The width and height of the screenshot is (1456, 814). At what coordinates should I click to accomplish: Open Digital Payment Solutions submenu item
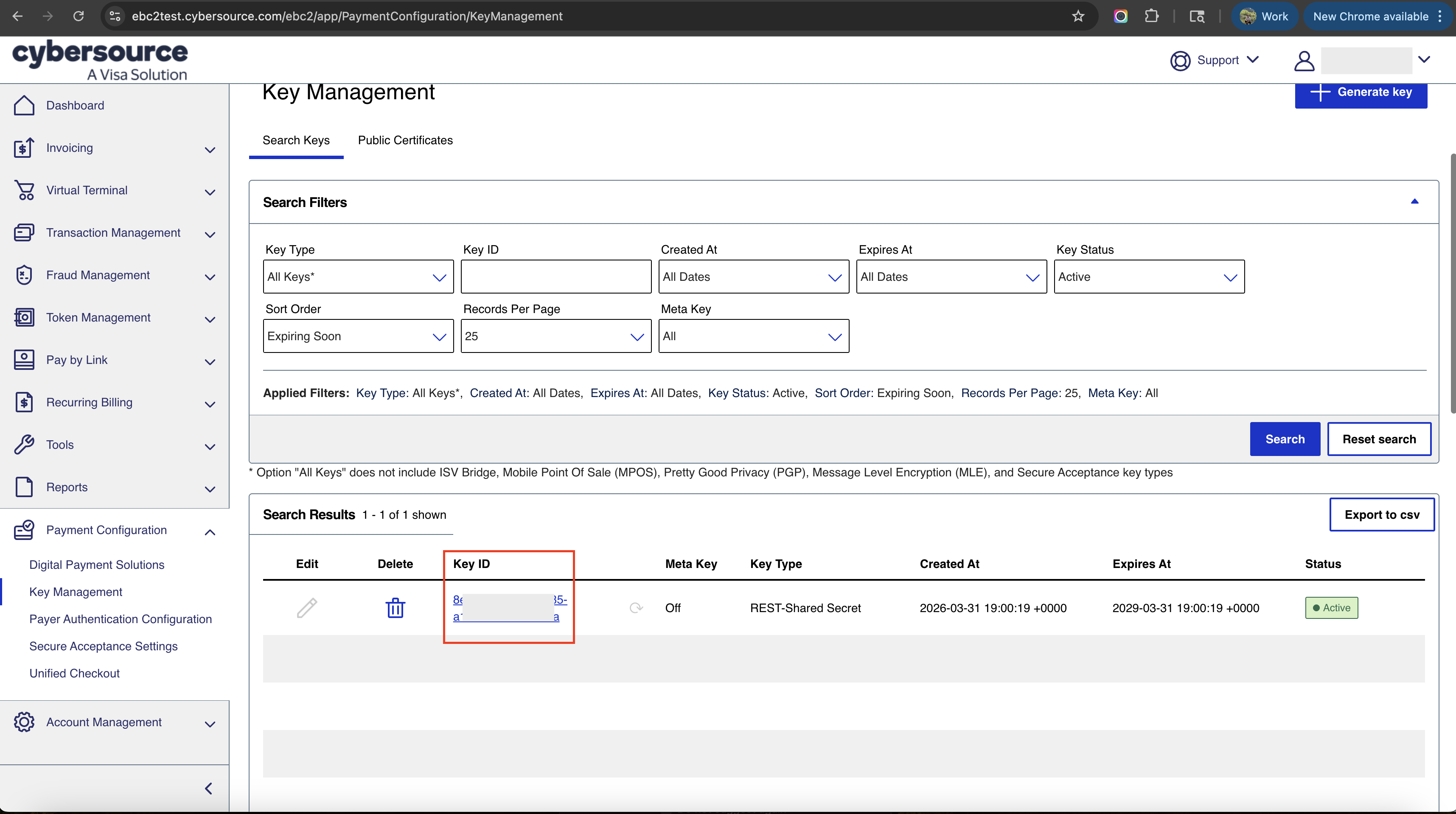click(x=97, y=565)
